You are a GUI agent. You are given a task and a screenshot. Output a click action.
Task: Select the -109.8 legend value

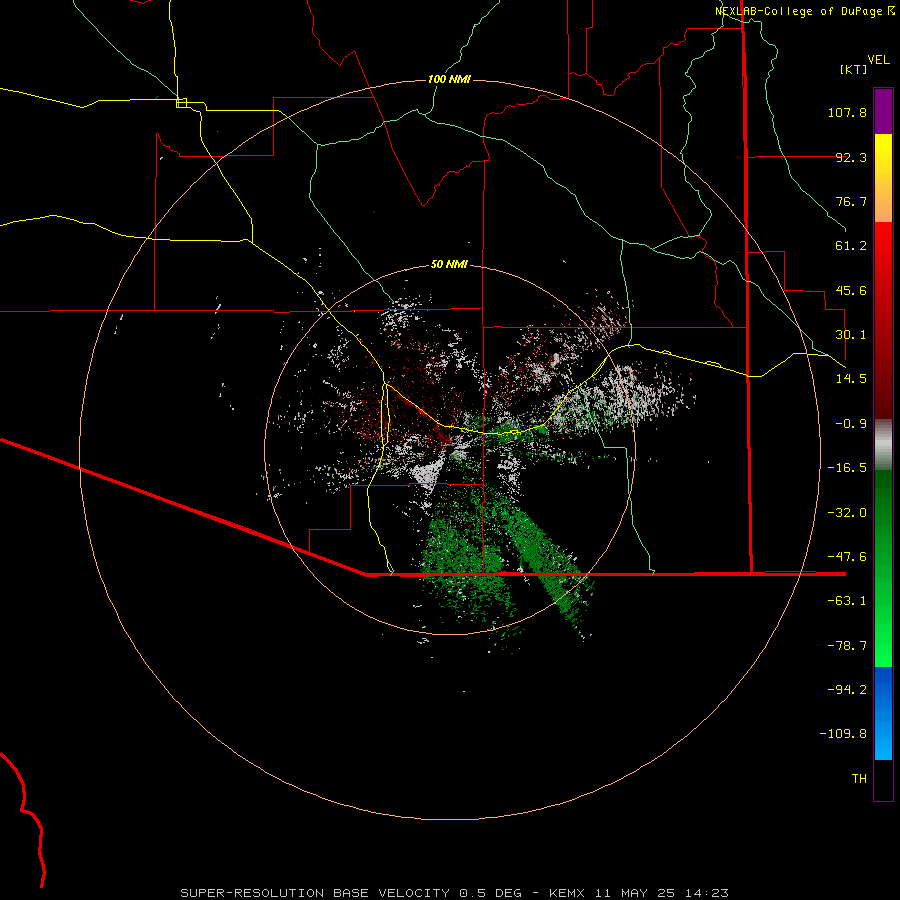843,734
